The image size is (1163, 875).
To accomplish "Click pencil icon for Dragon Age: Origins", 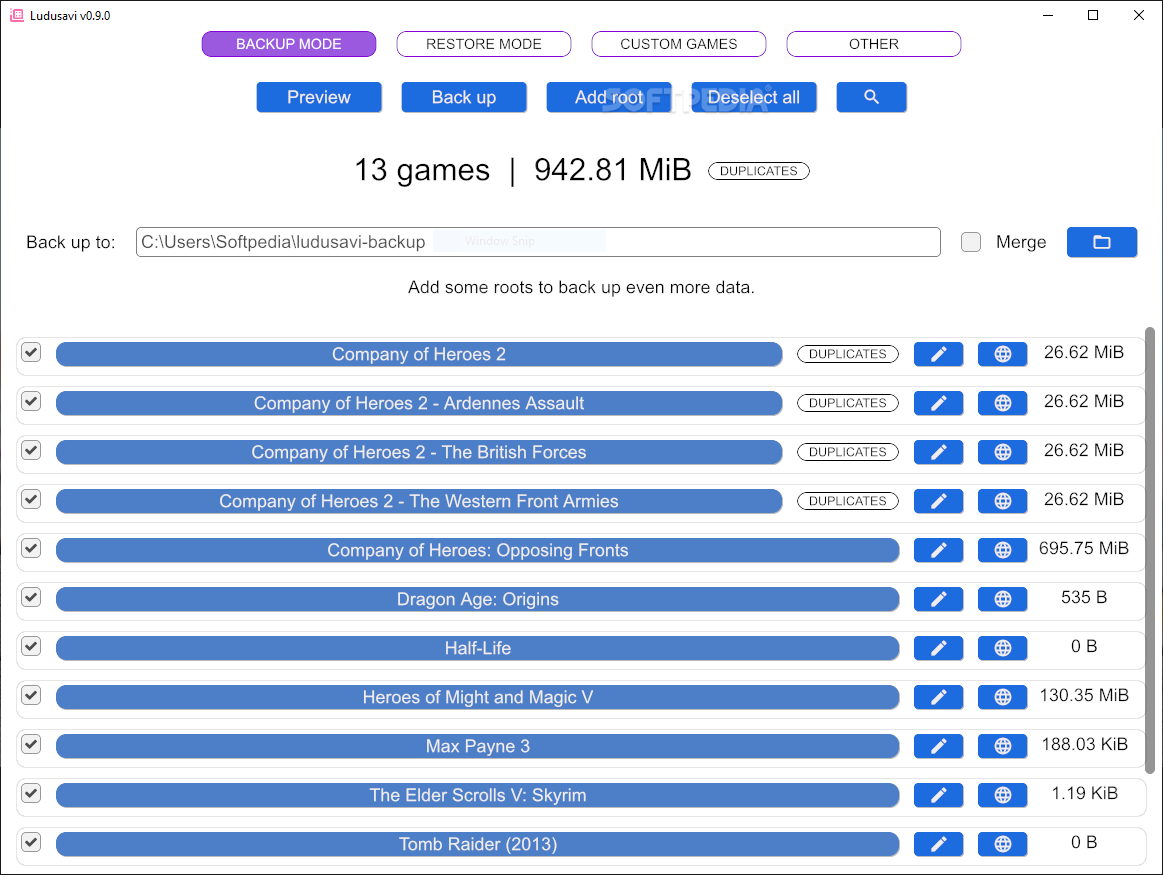I will 938,598.
